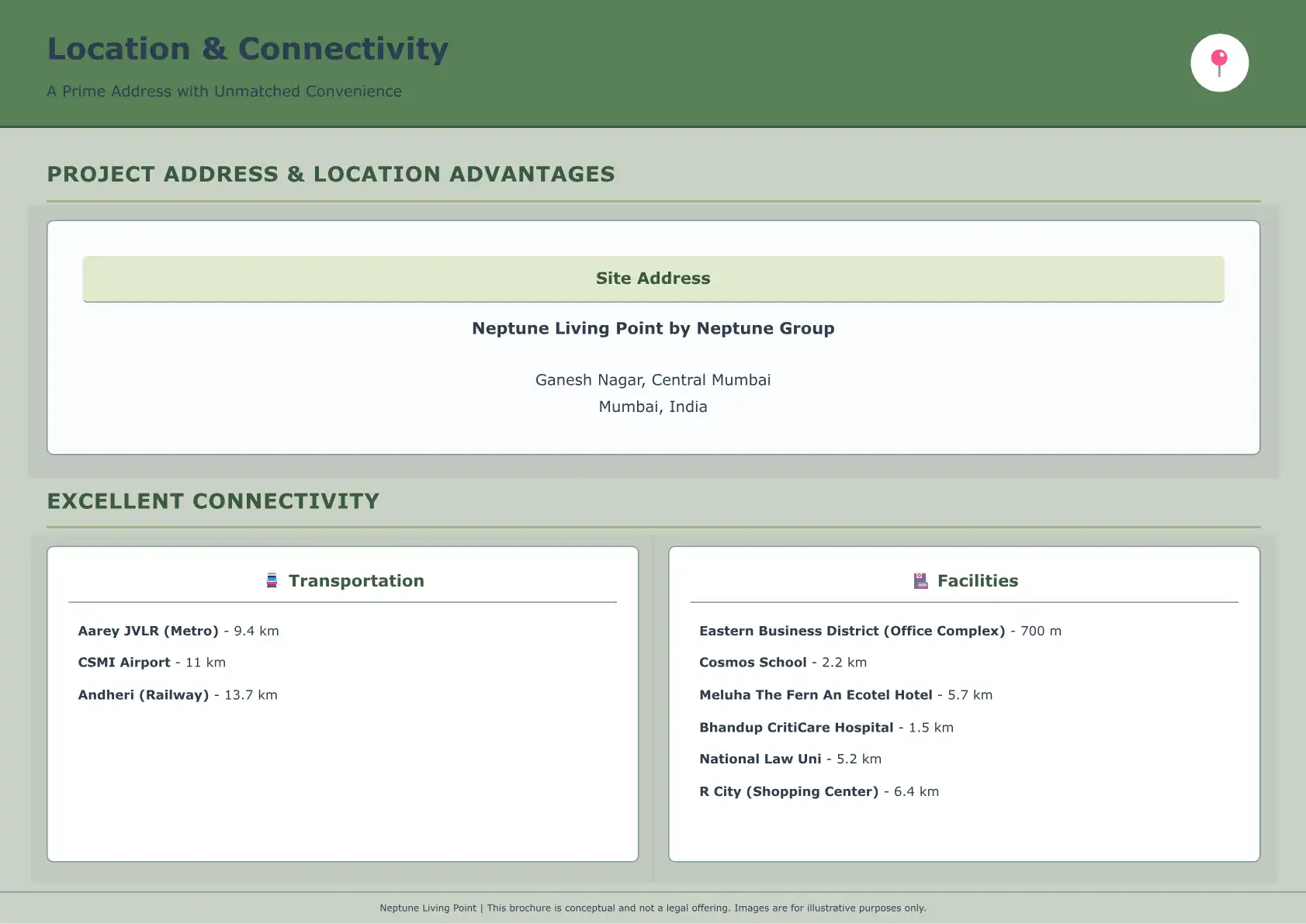Select the Cosmos School entry
The width and height of the screenshot is (1306, 924).
782,663
